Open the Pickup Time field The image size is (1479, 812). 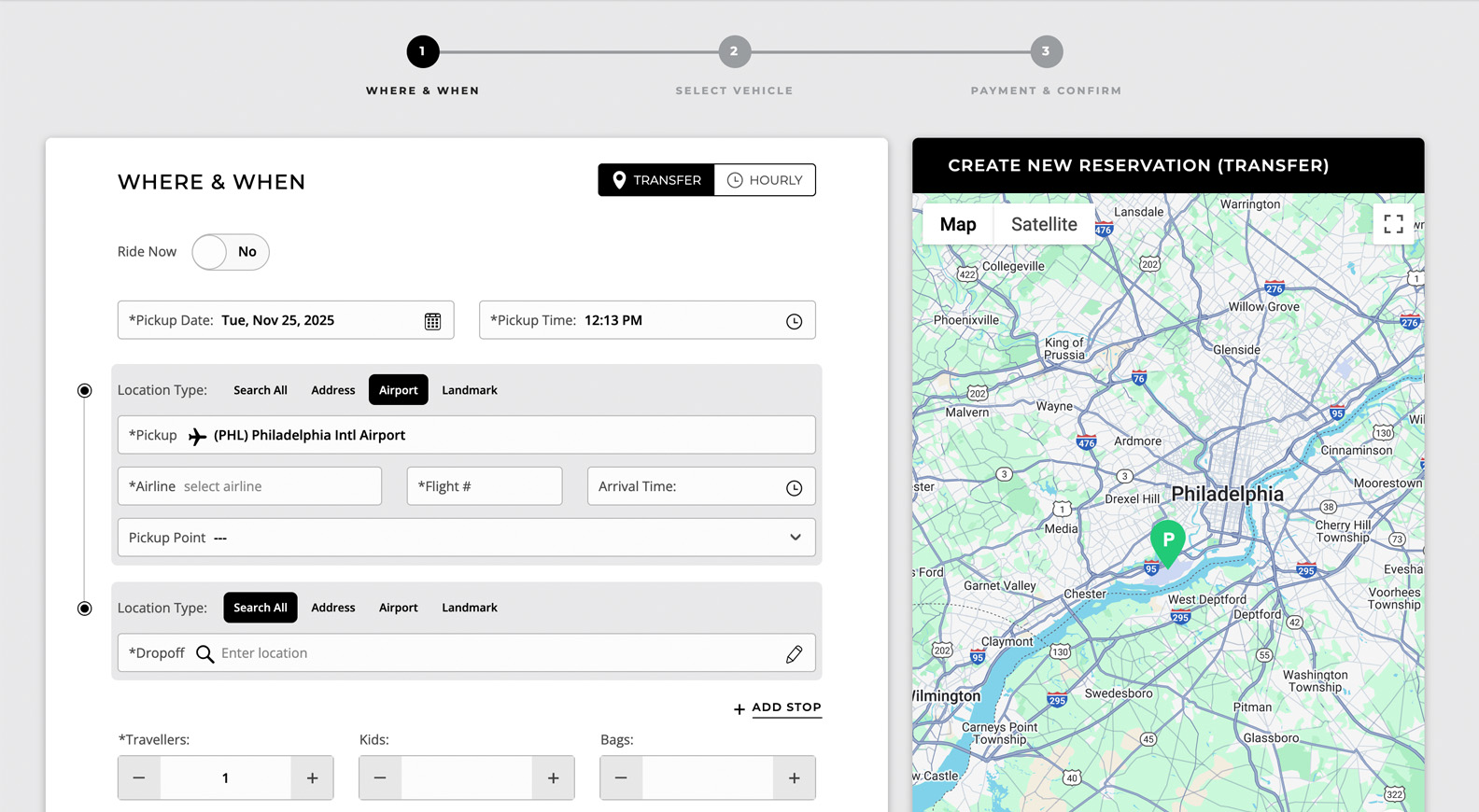coord(647,320)
